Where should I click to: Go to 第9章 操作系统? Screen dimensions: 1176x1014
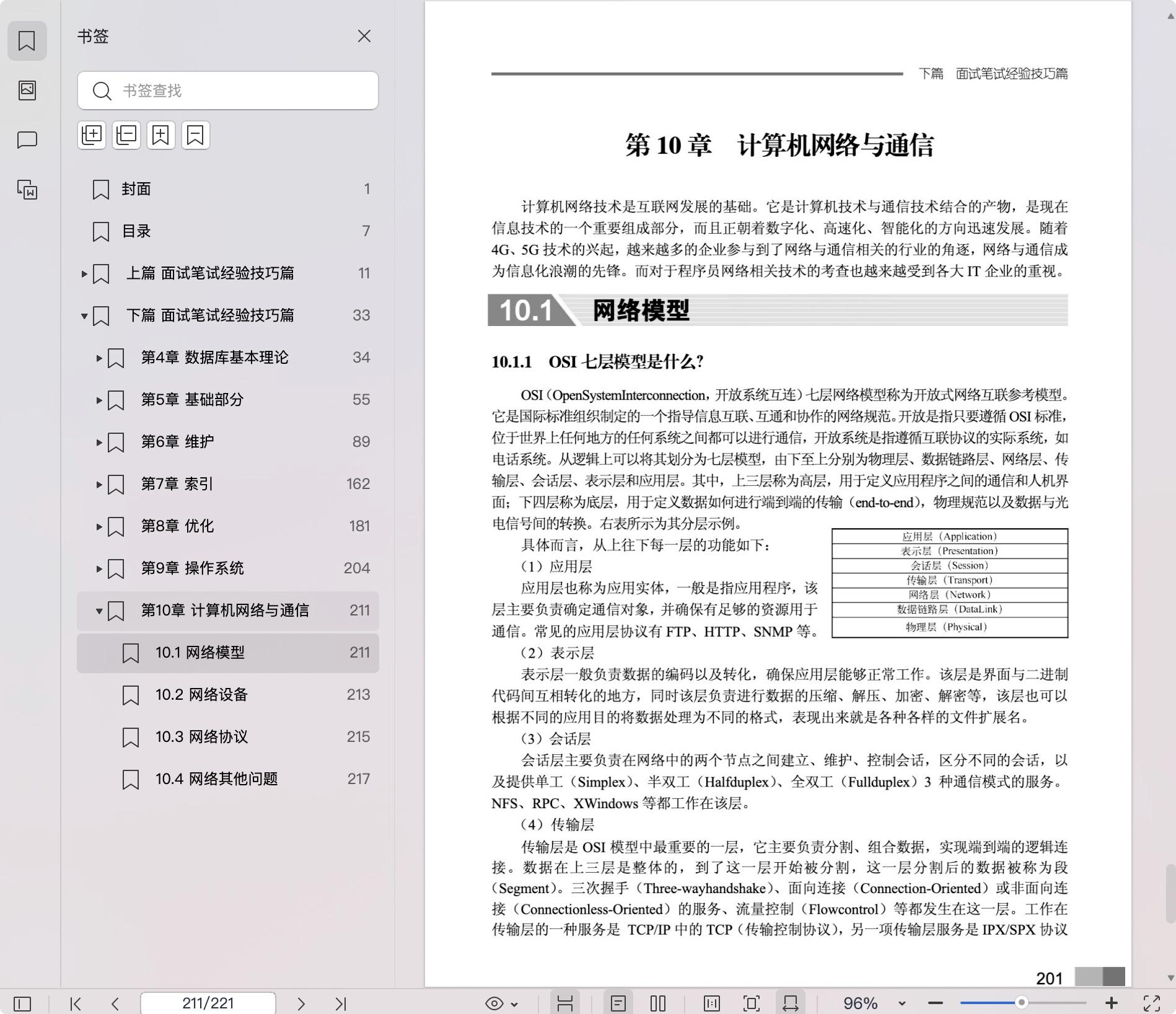coord(192,568)
